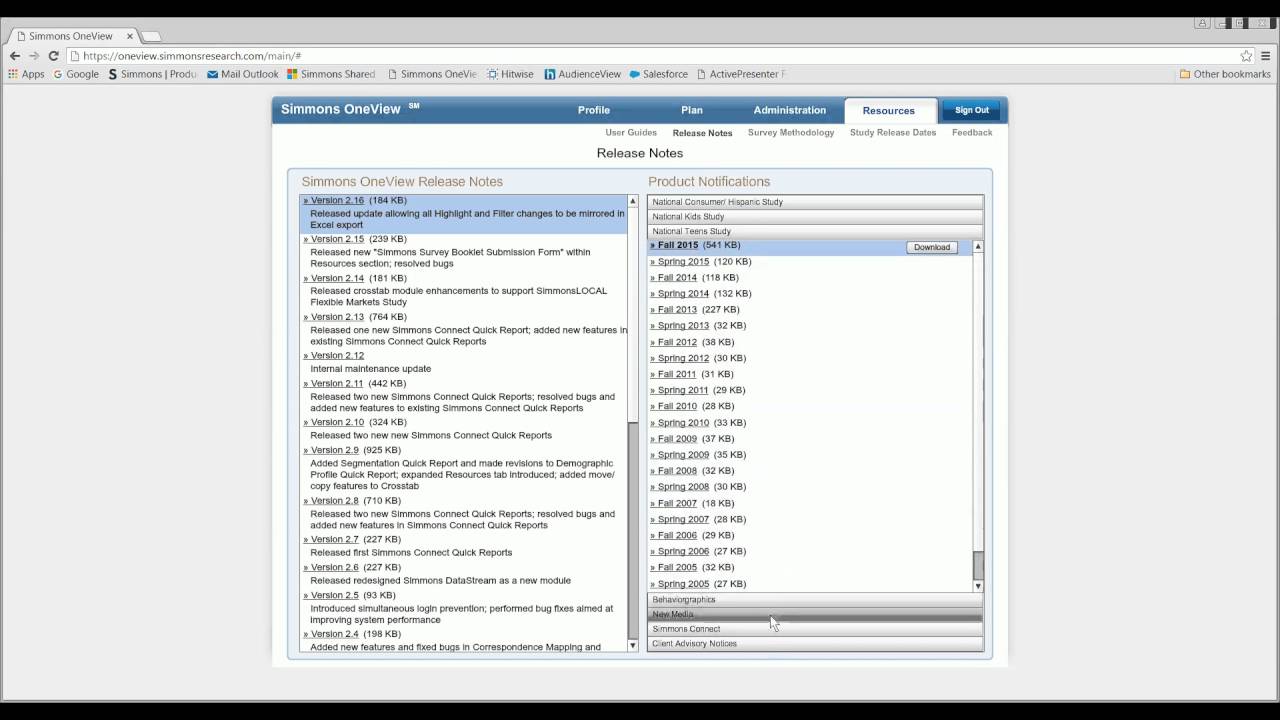Open the Google bookmark

[x=76, y=74]
